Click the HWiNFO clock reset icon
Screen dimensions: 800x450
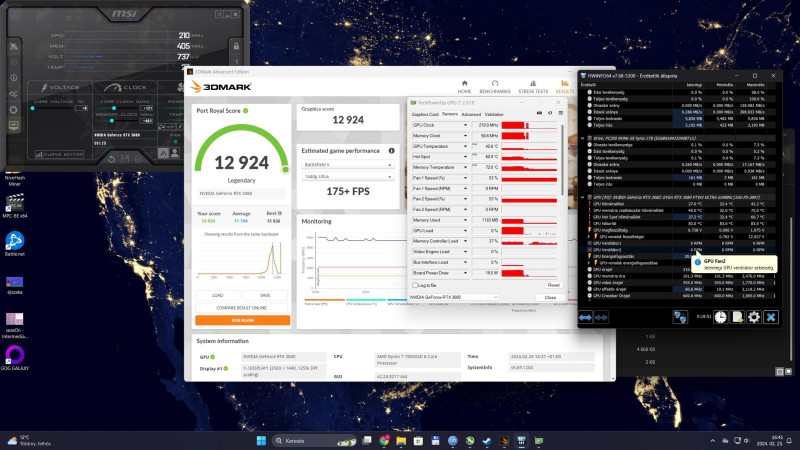click(x=720, y=317)
